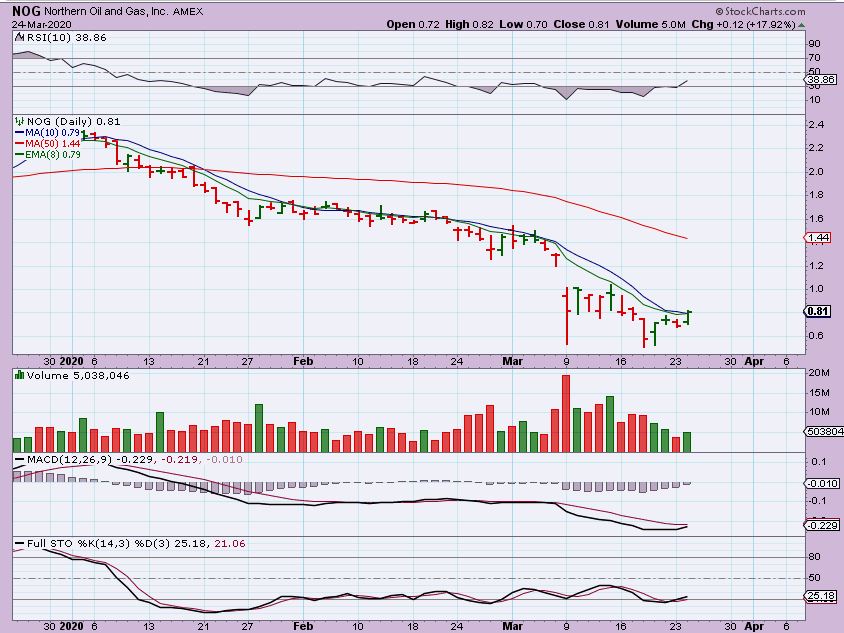The image size is (844, 633).
Task: Click the 90 label on RSI axis
Action: pyautogui.click(x=814, y=44)
